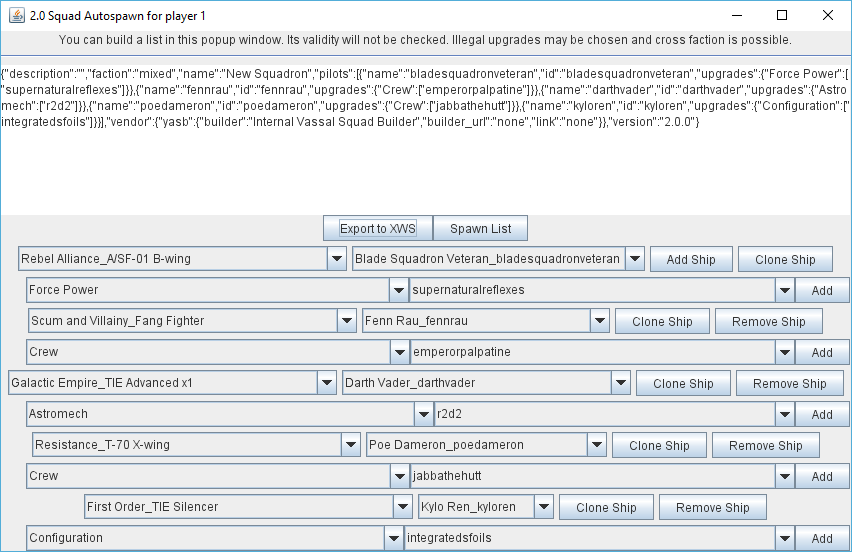Open the Blade Squadron Veteran pilot dropdown
The width and height of the screenshot is (852, 552).
pyautogui.click(x=498, y=259)
